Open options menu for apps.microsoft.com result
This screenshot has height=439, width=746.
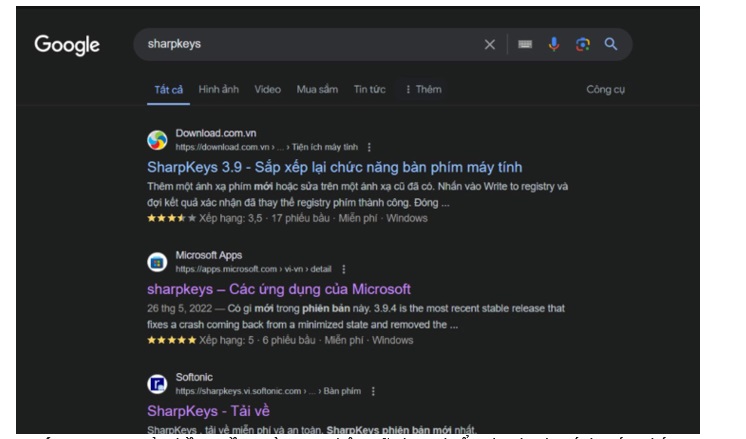pyautogui.click(x=344, y=269)
